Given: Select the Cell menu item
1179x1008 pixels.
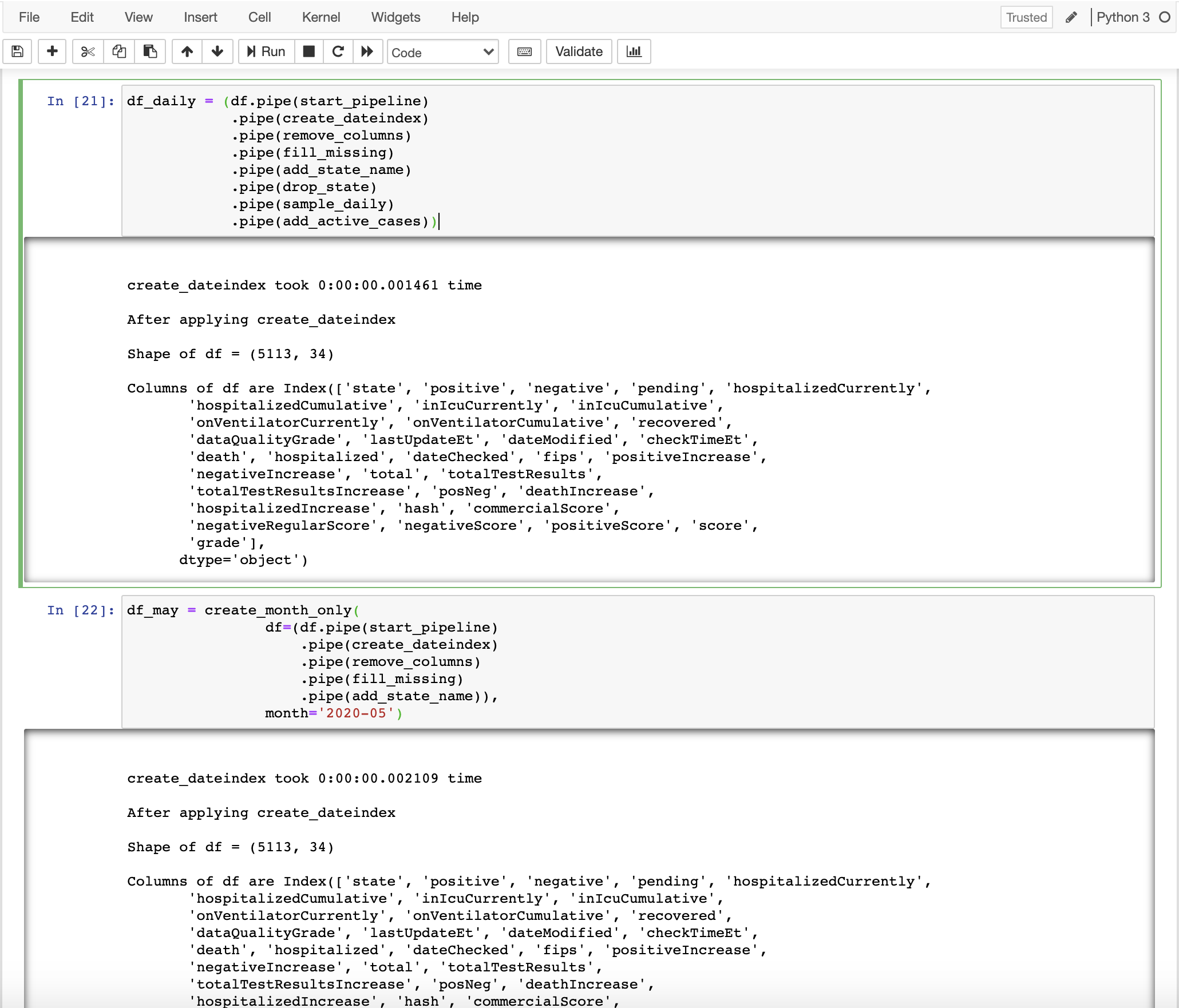Looking at the screenshot, I should 258,16.
